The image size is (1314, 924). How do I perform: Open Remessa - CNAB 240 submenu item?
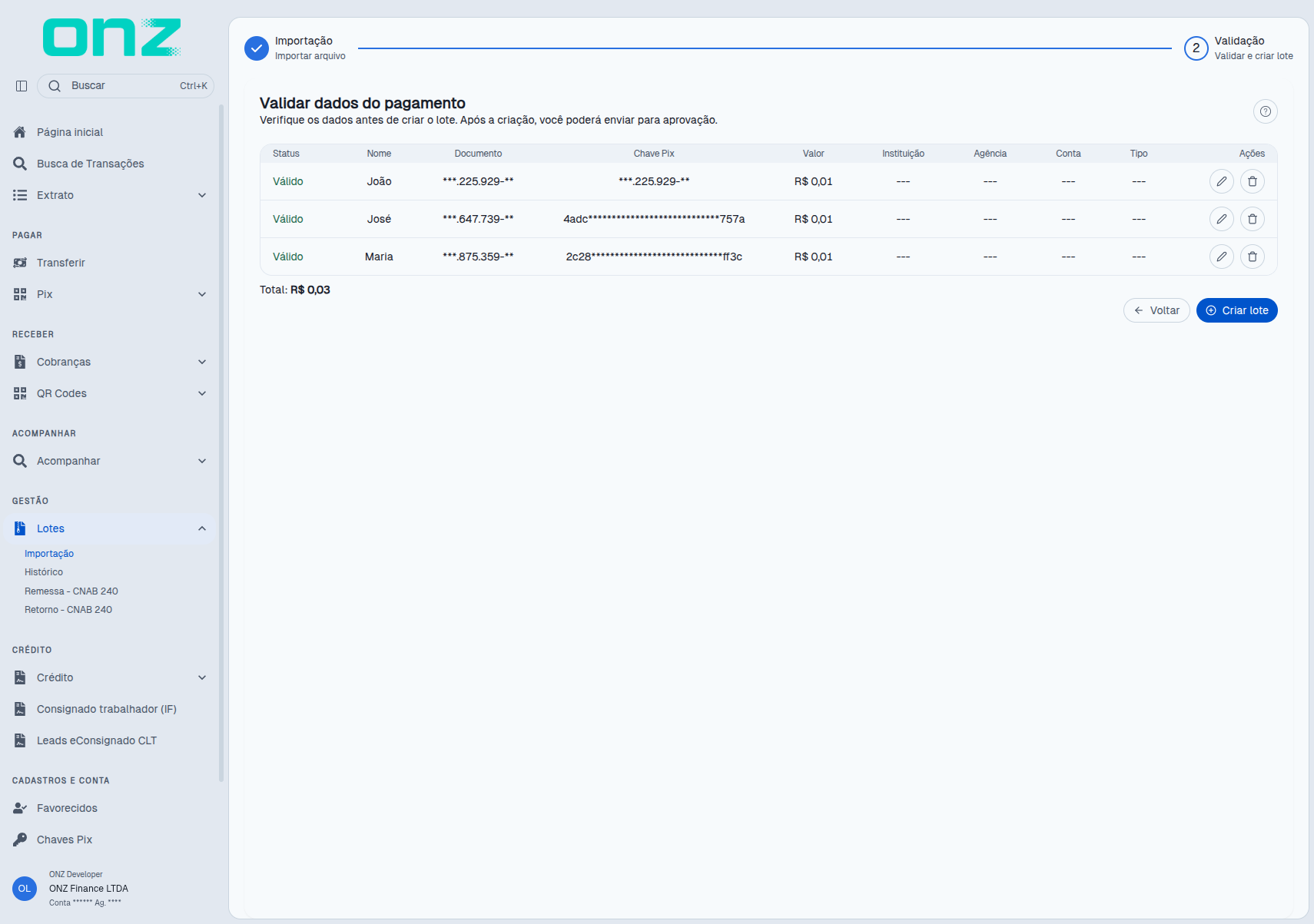[71, 591]
